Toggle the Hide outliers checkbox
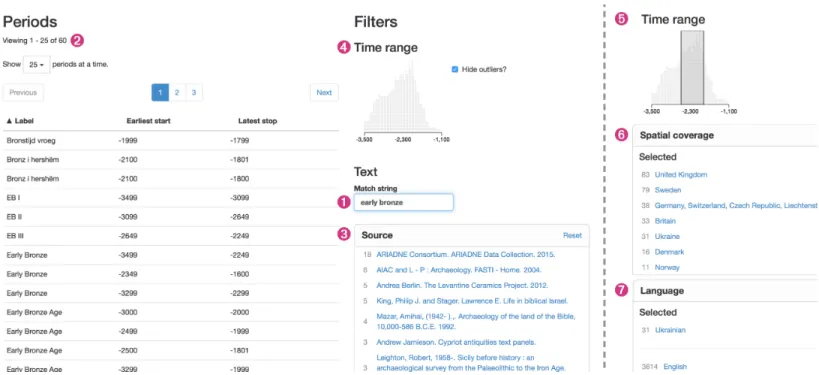The width and height of the screenshot is (819, 375). 455,69
